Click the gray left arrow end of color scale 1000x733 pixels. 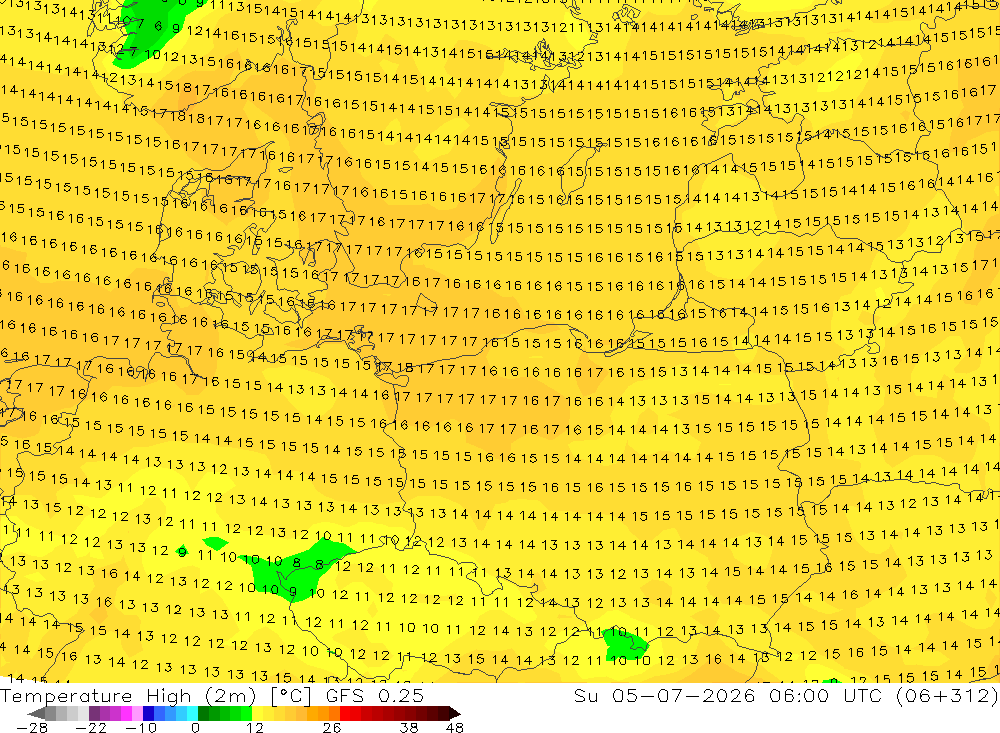click(36, 713)
